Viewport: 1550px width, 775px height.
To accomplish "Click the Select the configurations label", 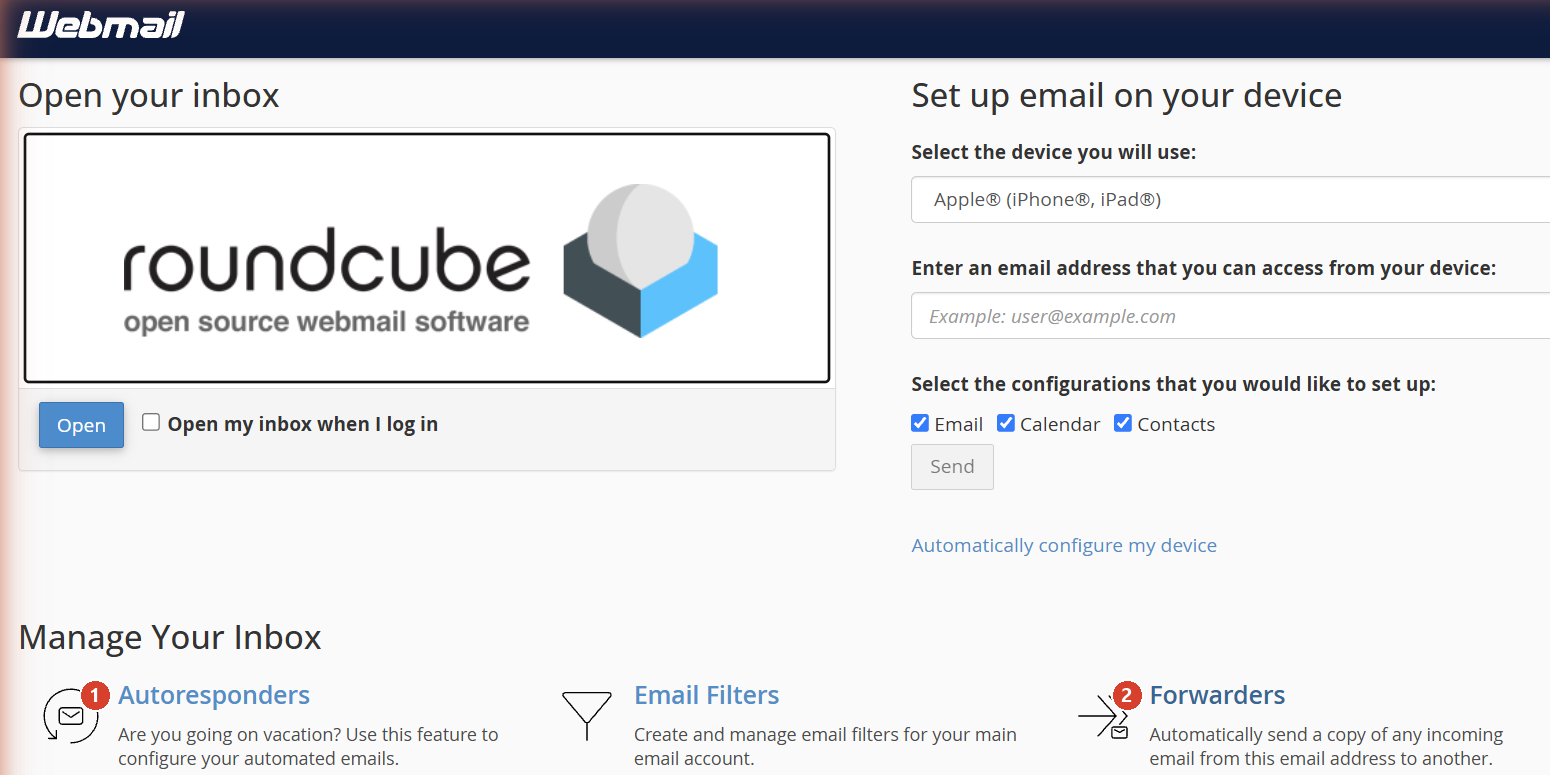I will (x=1174, y=384).
